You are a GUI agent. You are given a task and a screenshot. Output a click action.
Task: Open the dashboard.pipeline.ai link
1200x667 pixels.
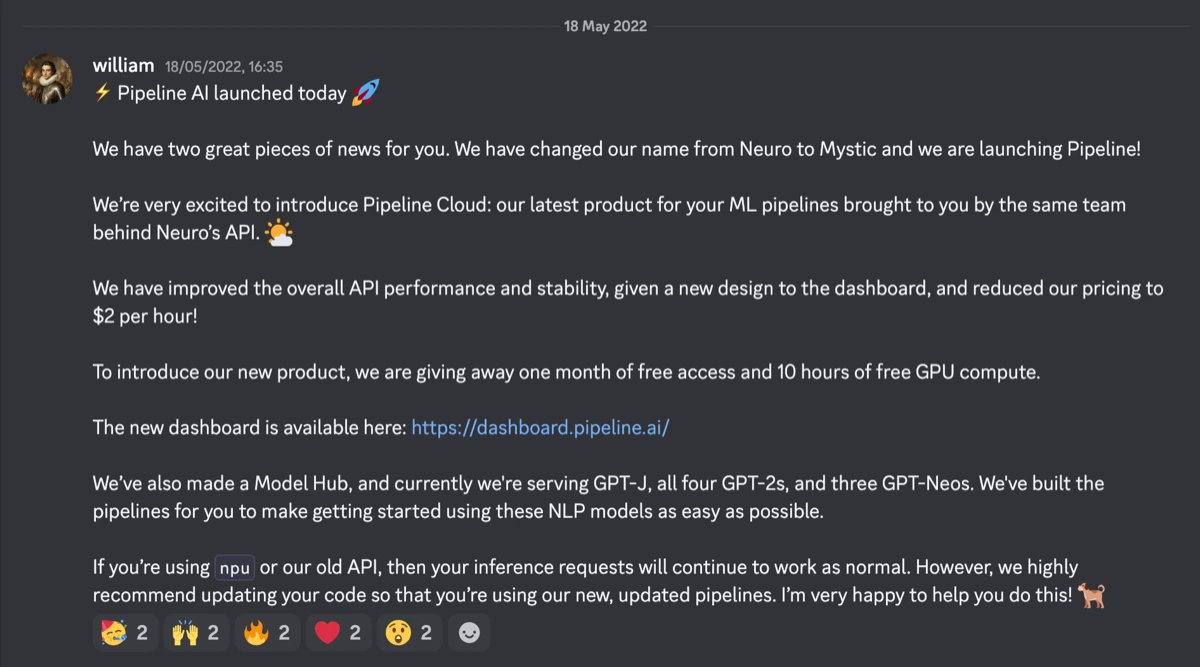[x=540, y=427]
